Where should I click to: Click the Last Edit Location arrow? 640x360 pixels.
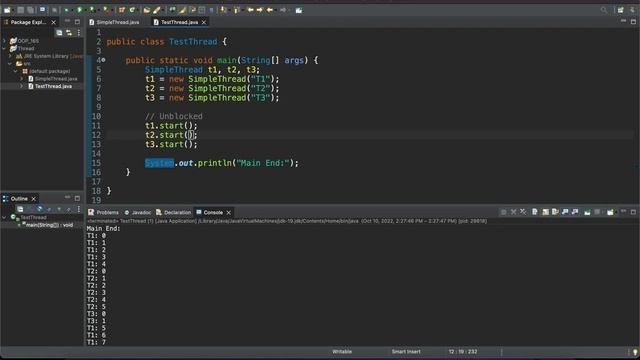pyautogui.click(x=250, y=10)
